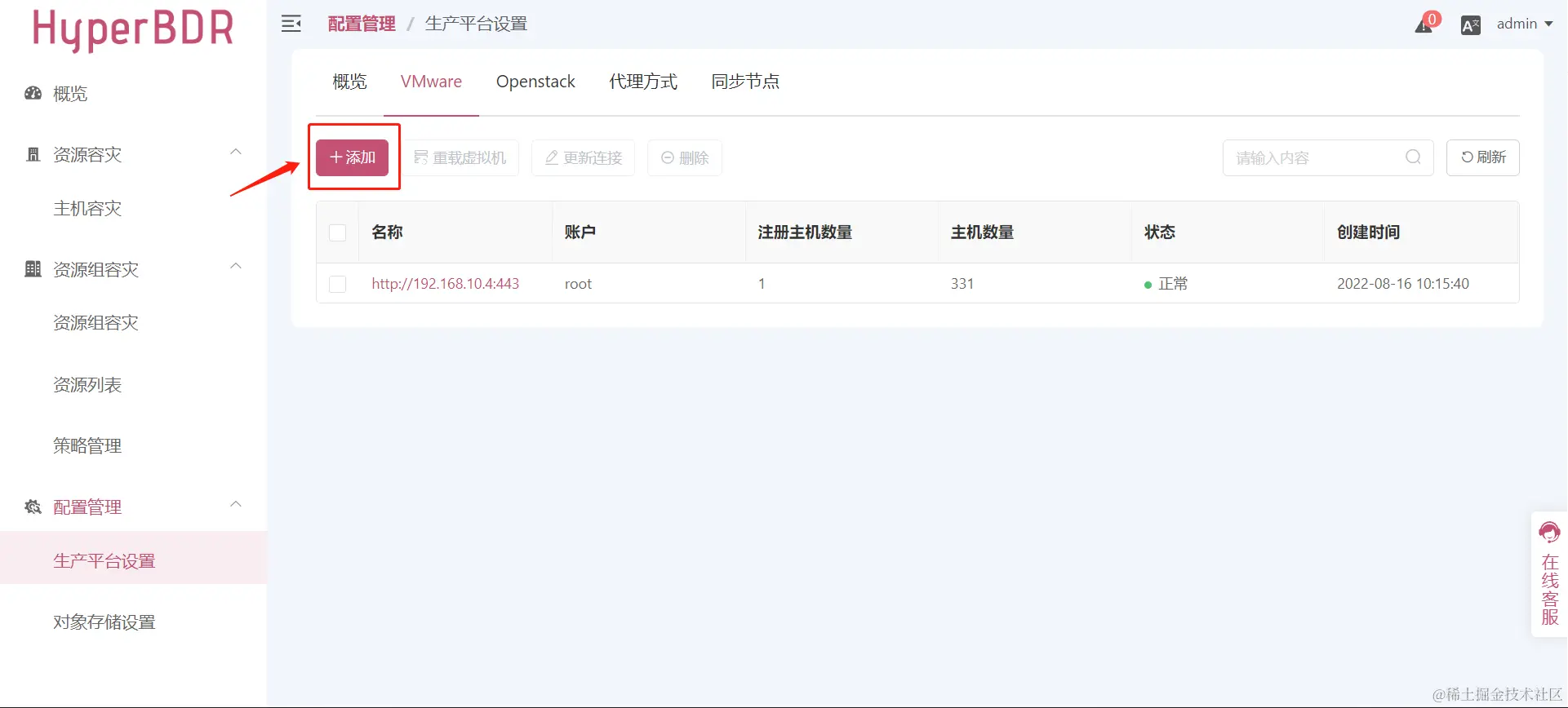The image size is (1568, 708).
Task: Click the search magnifier icon
Action: point(1413,157)
